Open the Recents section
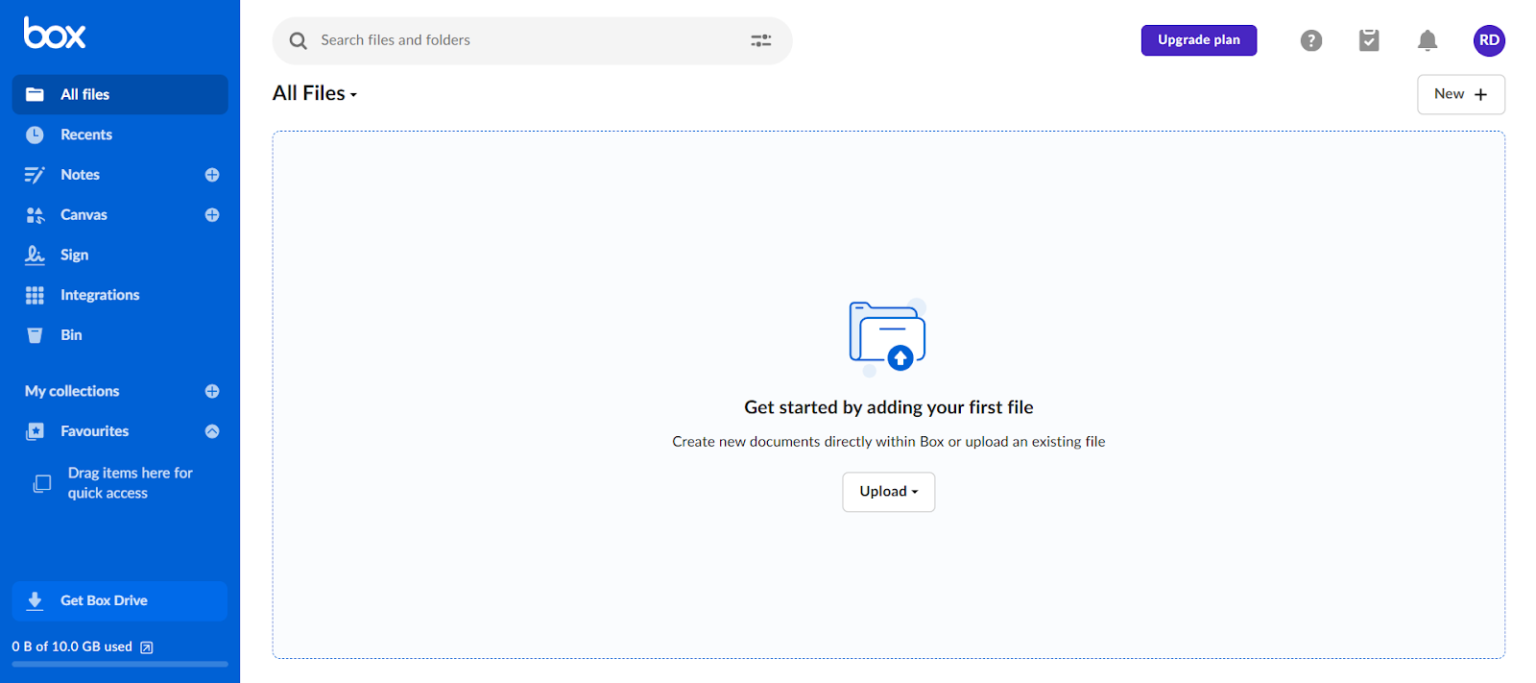 (x=88, y=134)
